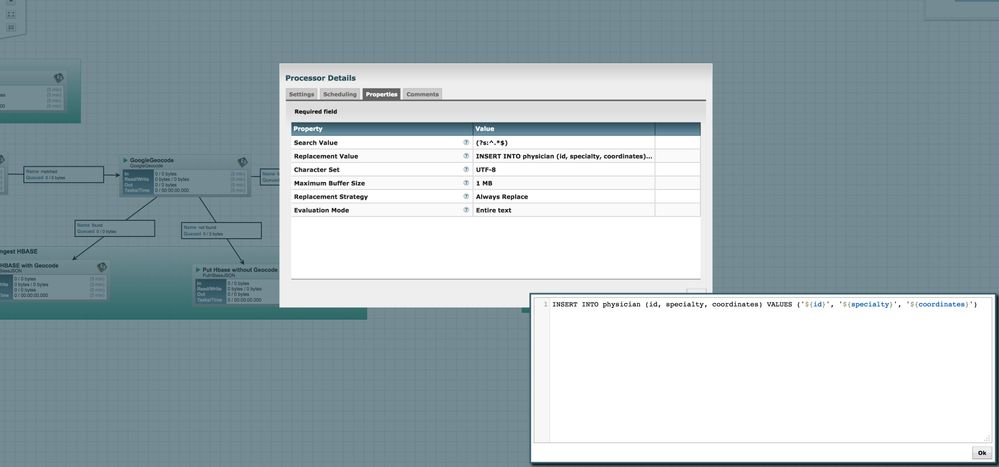
Task: Open the Entire text evaluation mode value
Action: tap(564, 210)
